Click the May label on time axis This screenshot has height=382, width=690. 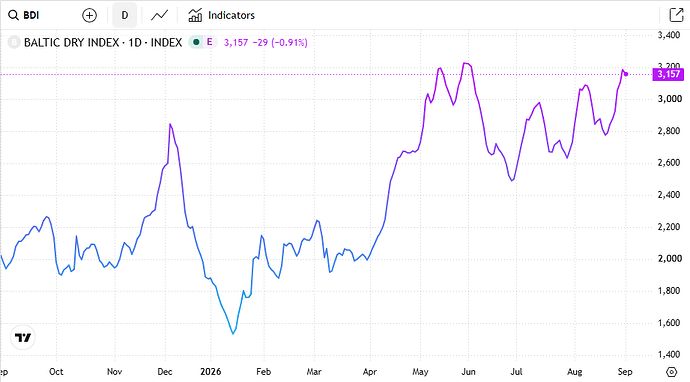click(x=420, y=372)
